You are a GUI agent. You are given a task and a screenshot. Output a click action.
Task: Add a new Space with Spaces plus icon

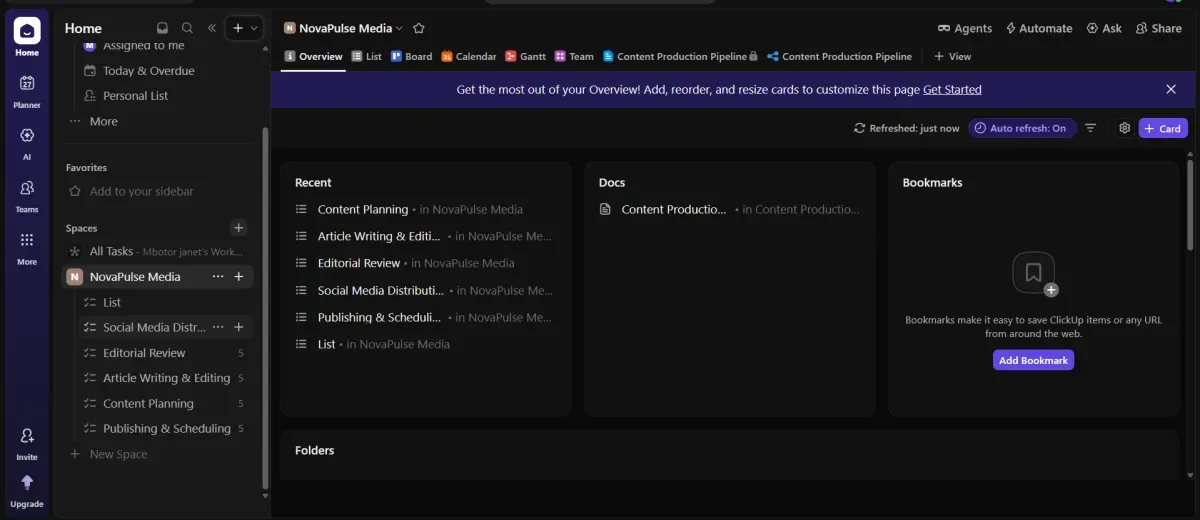point(238,228)
